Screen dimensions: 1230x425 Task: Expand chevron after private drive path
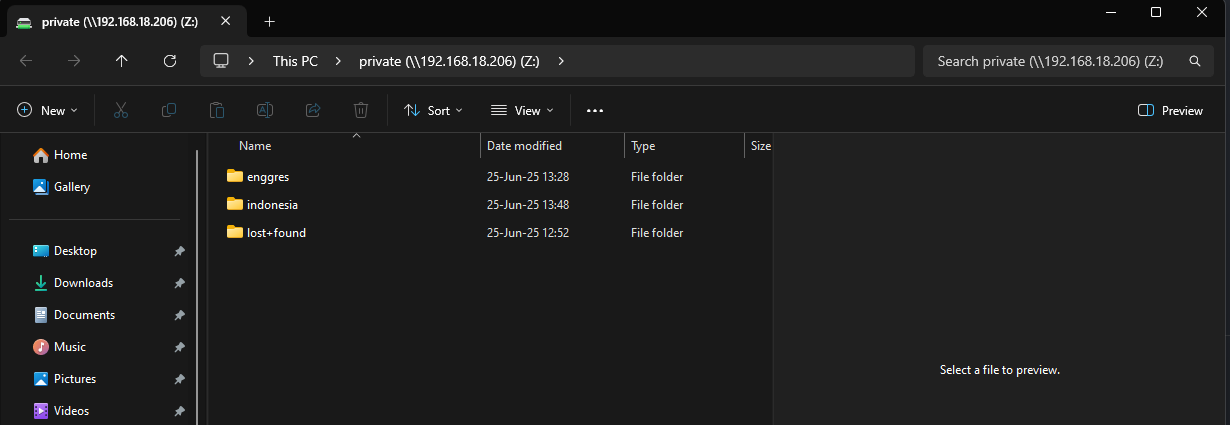click(x=561, y=61)
